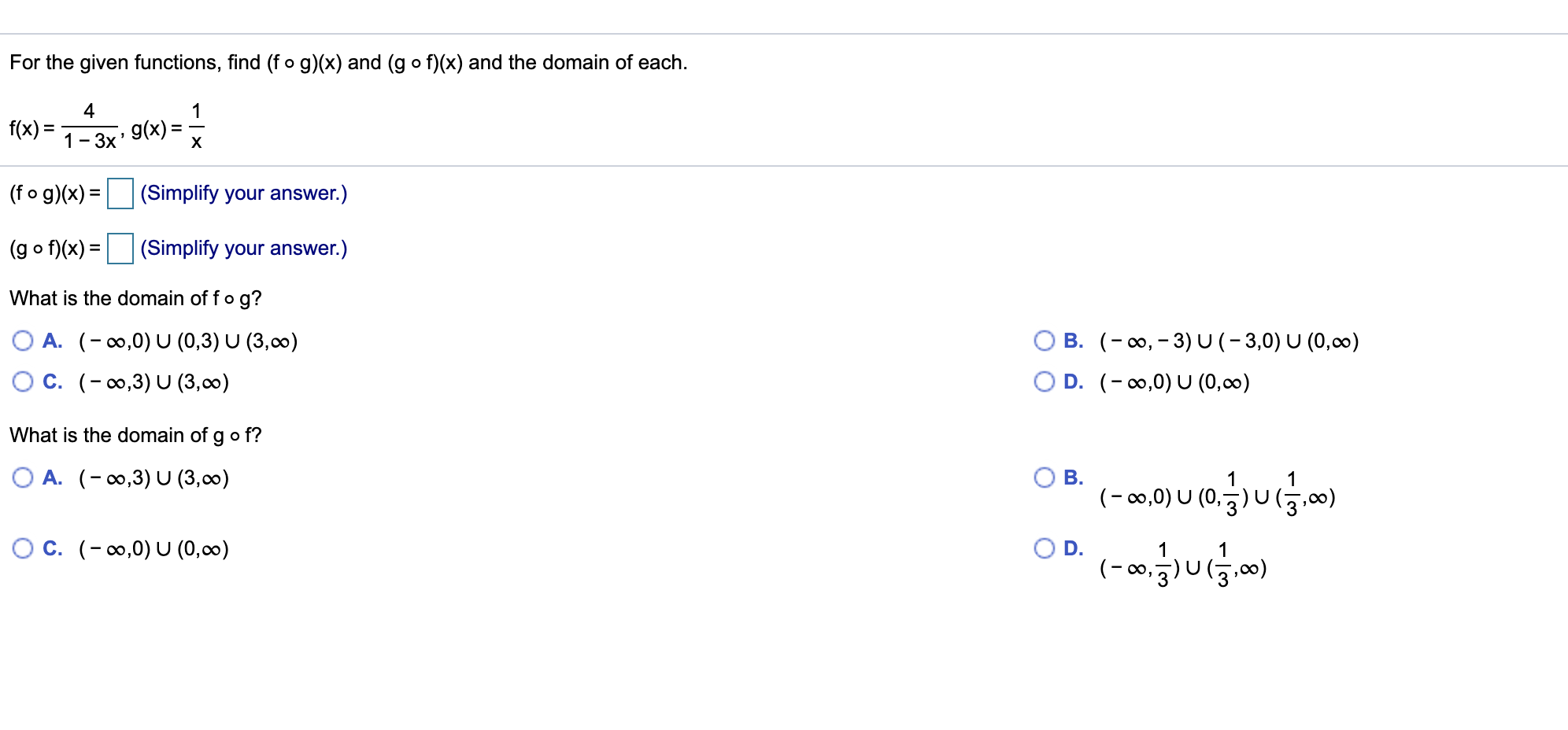The width and height of the screenshot is (1568, 730).
Task: Select radio button D with (-∞,0) U (0,∞)
Action: coord(1045,382)
